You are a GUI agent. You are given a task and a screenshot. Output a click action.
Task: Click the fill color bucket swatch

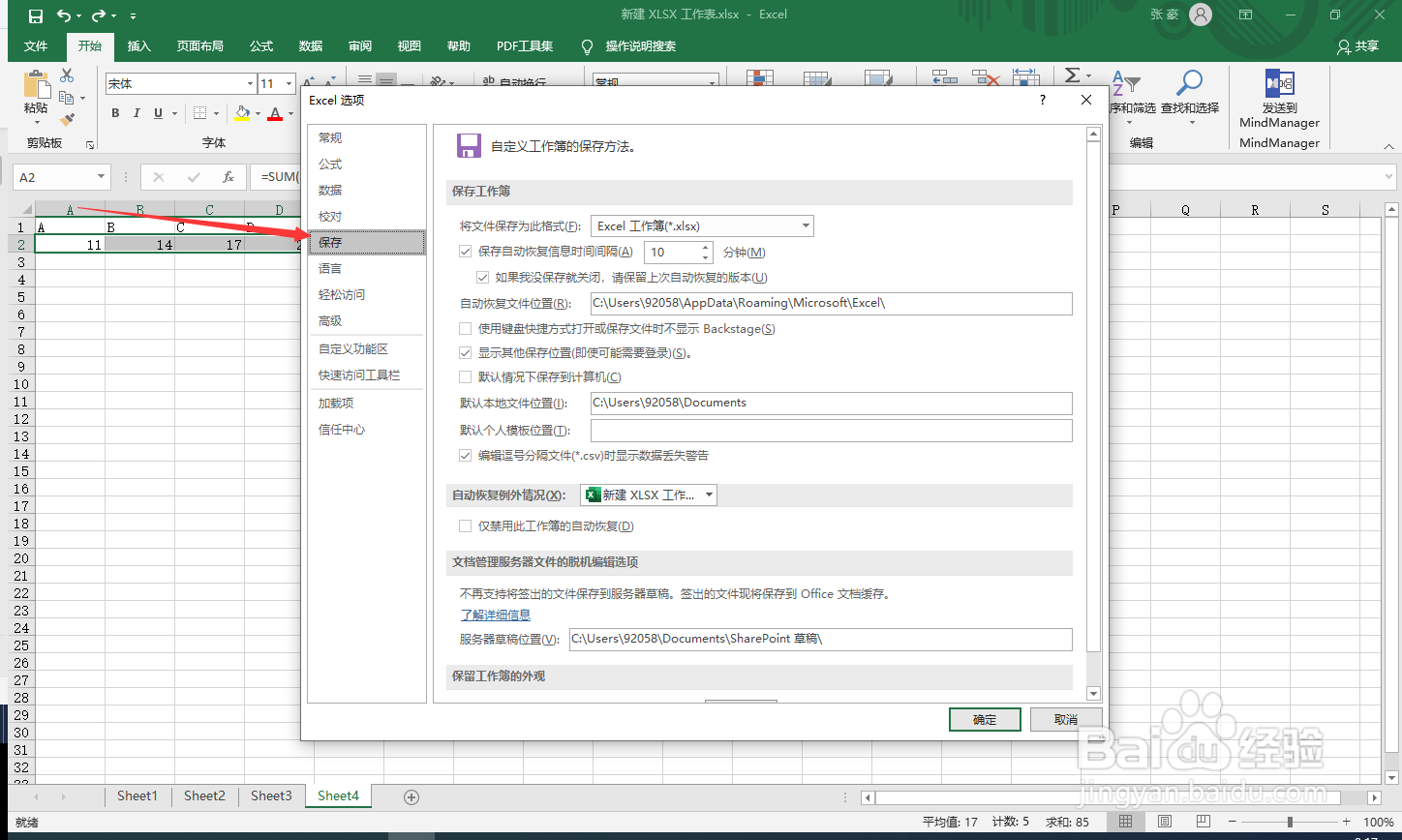coord(242,113)
